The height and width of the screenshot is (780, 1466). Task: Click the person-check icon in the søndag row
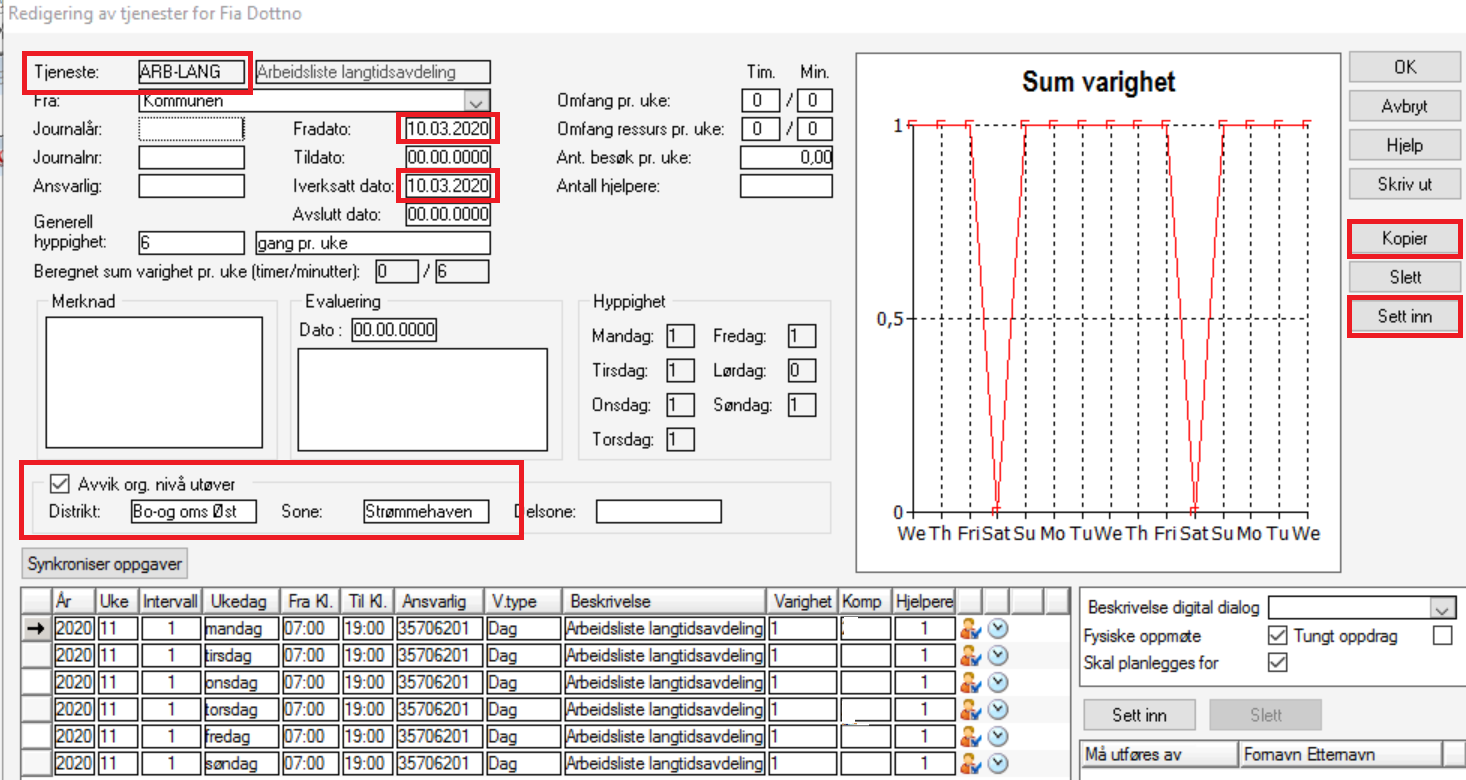pos(970,764)
